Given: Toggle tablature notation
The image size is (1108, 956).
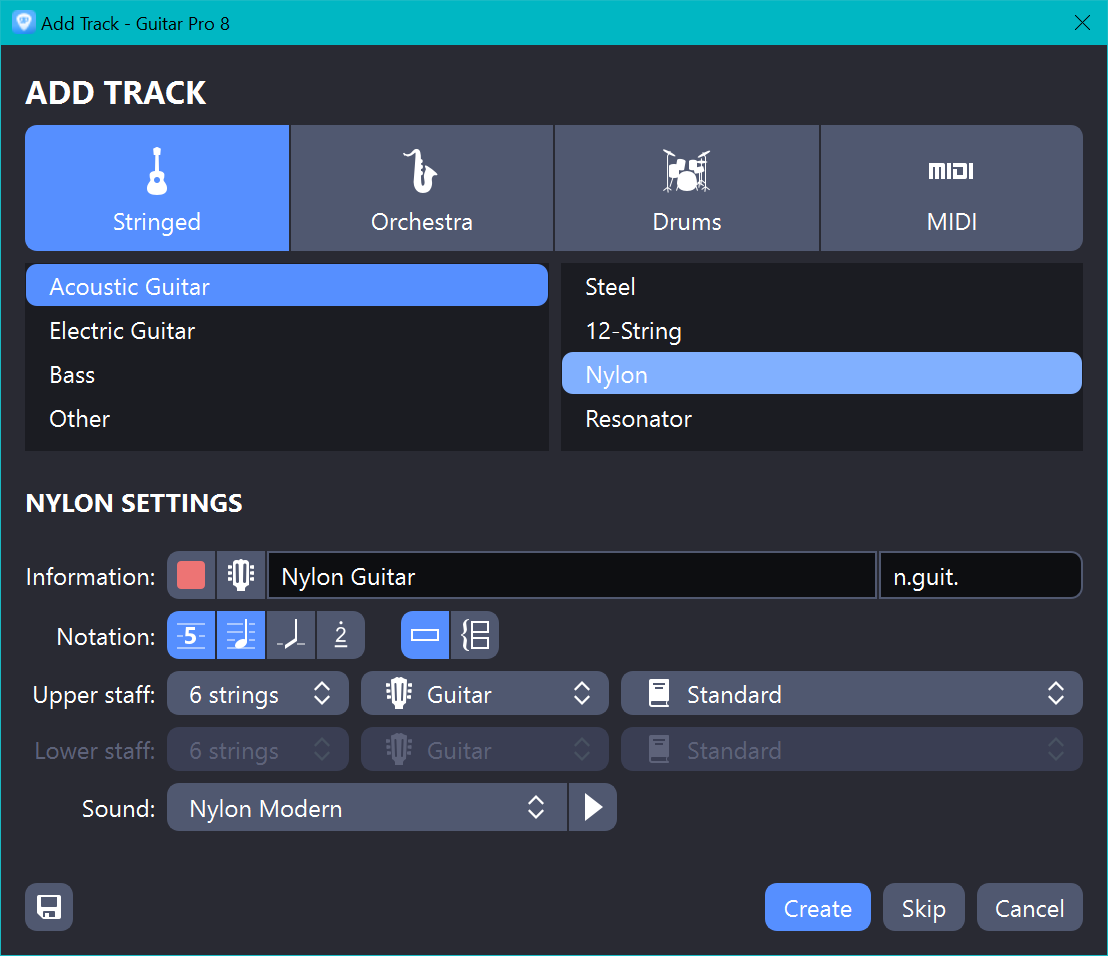Looking at the screenshot, I should pos(191,636).
